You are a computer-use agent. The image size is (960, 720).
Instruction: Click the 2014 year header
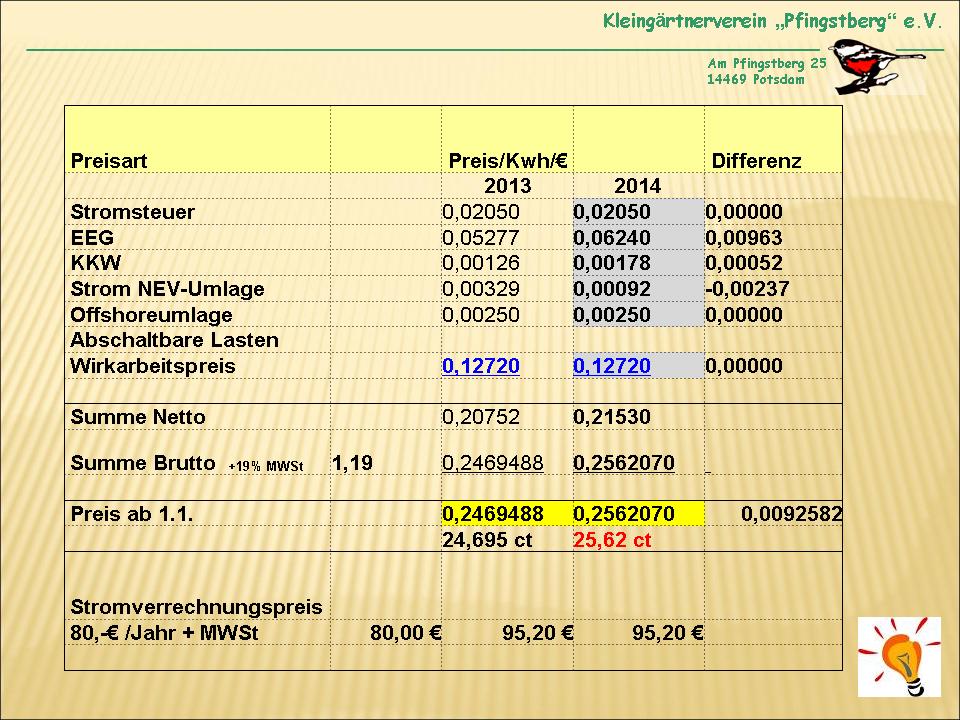pos(637,186)
